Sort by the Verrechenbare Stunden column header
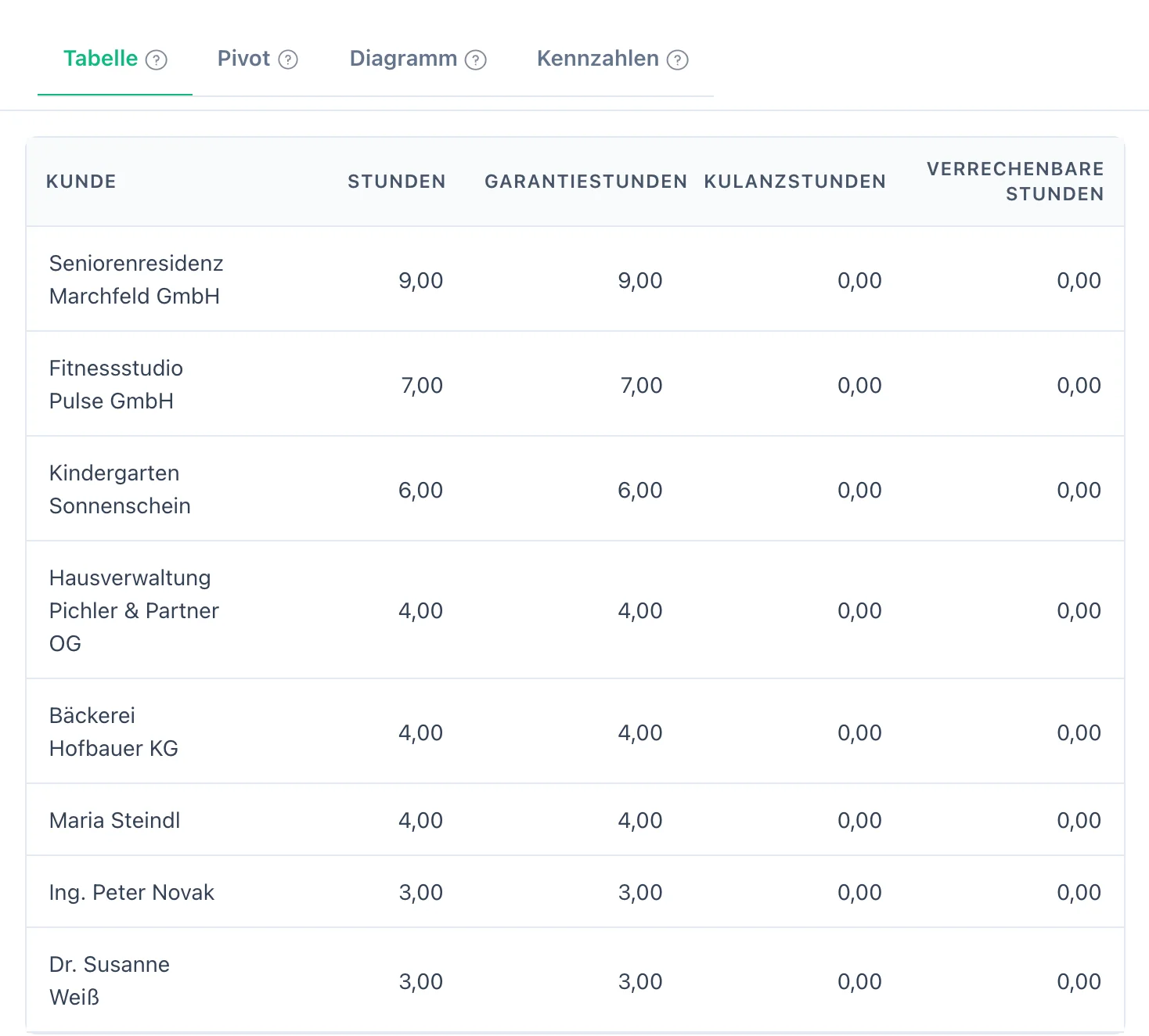This screenshot has height=1036, width=1149. (1015, 182)
